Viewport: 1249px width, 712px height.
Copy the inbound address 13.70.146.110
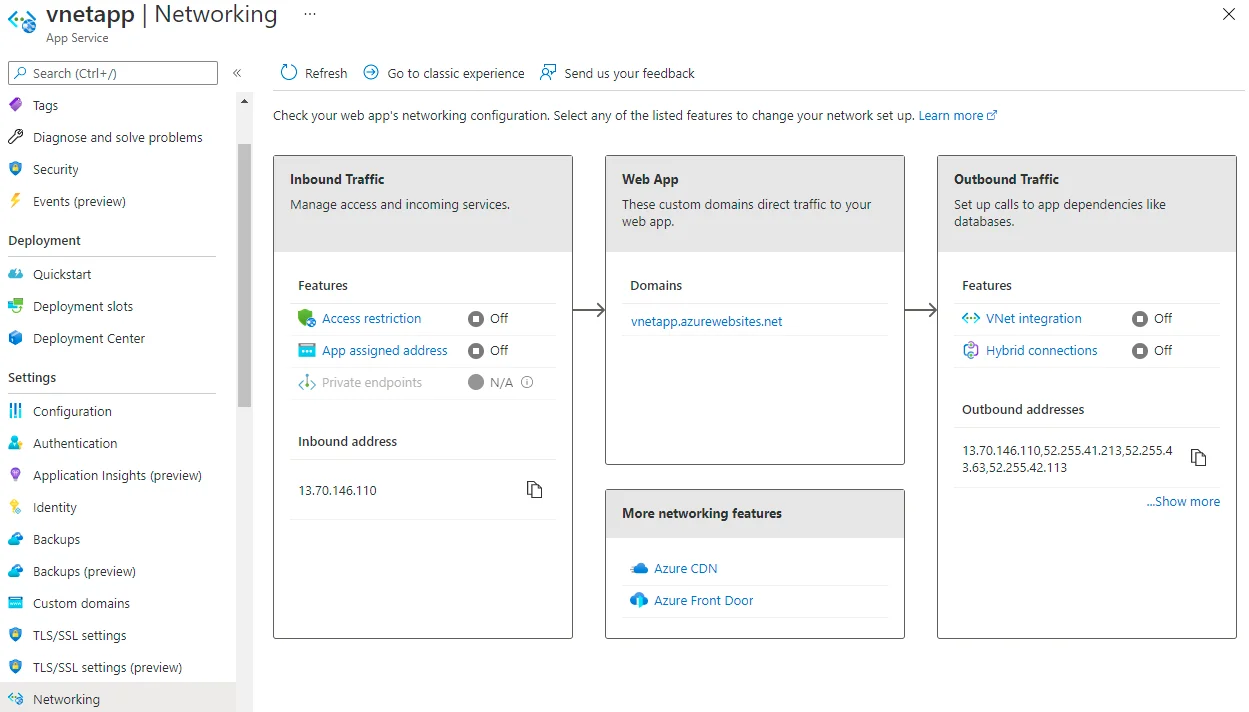pyautogui.click(x=535, y=490)
